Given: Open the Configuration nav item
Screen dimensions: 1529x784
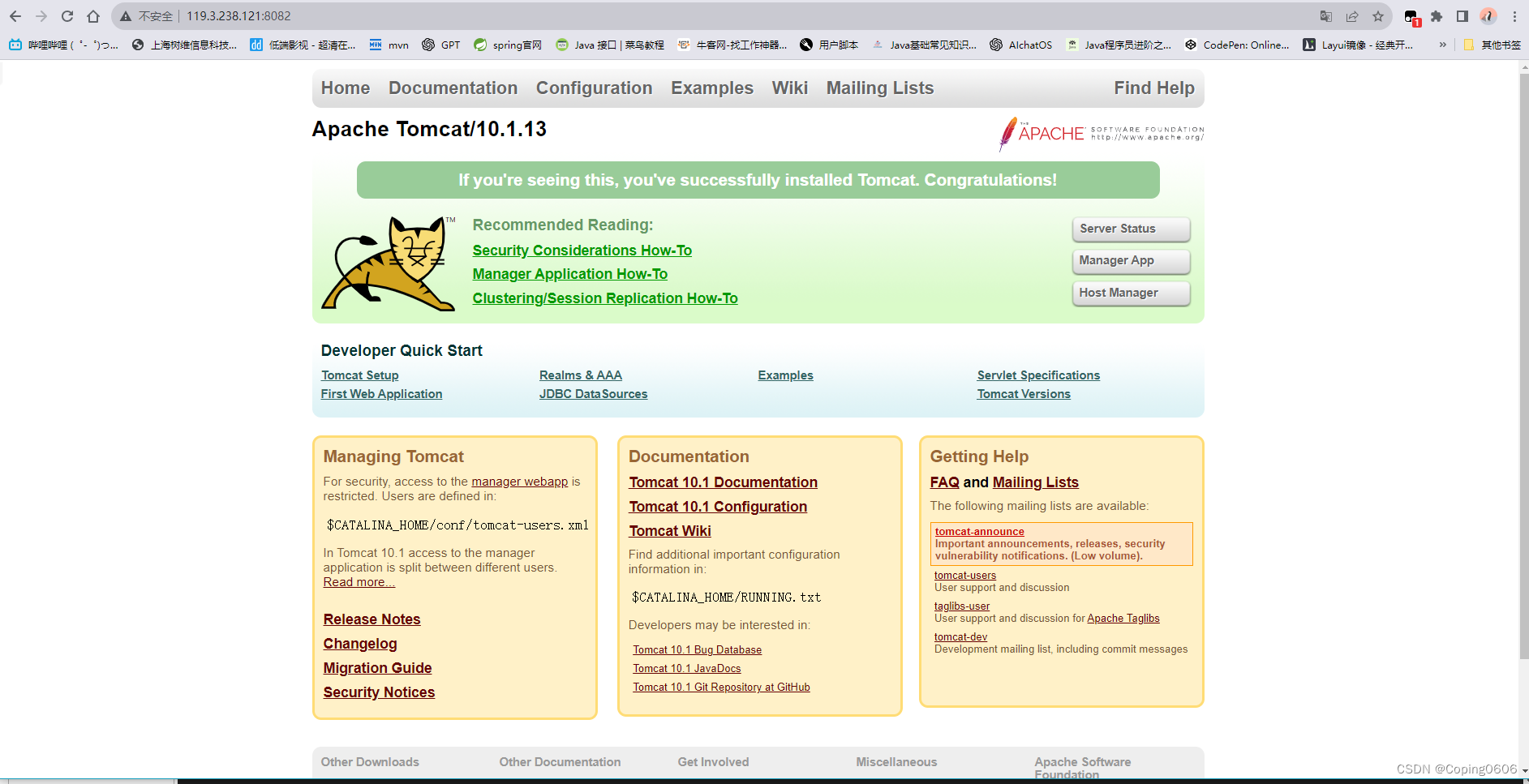Looking at the screenshot, I should point(594,88).
